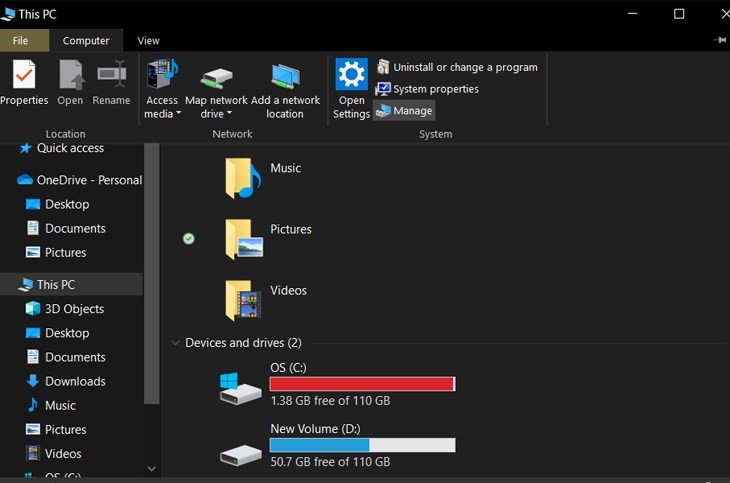Click the Rename icon in ribbon

pyautogui.click(x=111, y=74)
